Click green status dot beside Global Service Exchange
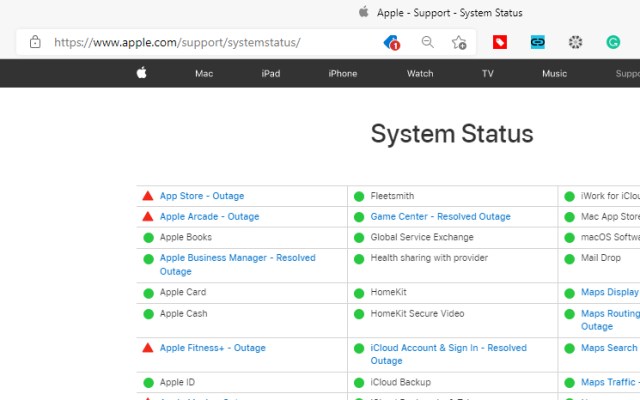 point(359,238)
